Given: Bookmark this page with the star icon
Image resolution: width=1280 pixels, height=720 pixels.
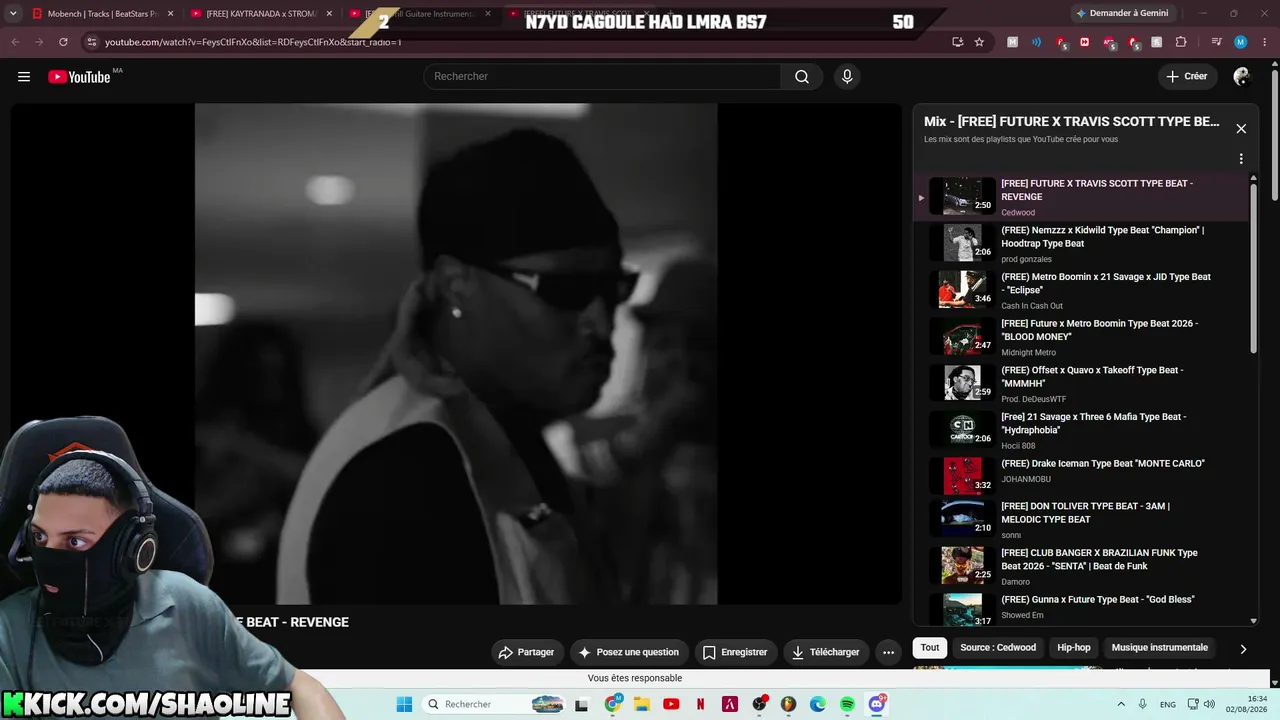Looking at the screenshot, I should tap(979, 42).
